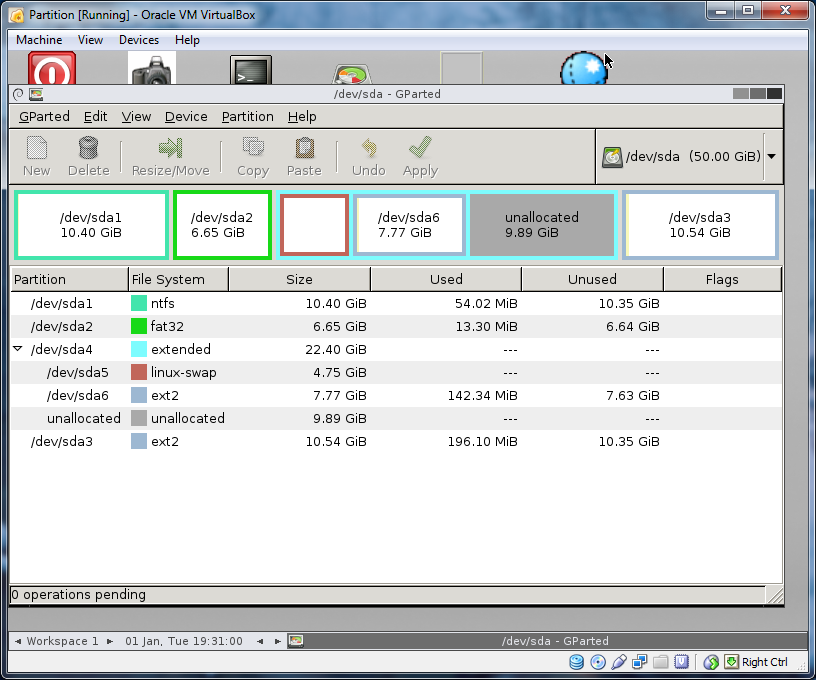Click the left arrow beside the taskbar
816x680 pixels.
[x=260, y=641]
